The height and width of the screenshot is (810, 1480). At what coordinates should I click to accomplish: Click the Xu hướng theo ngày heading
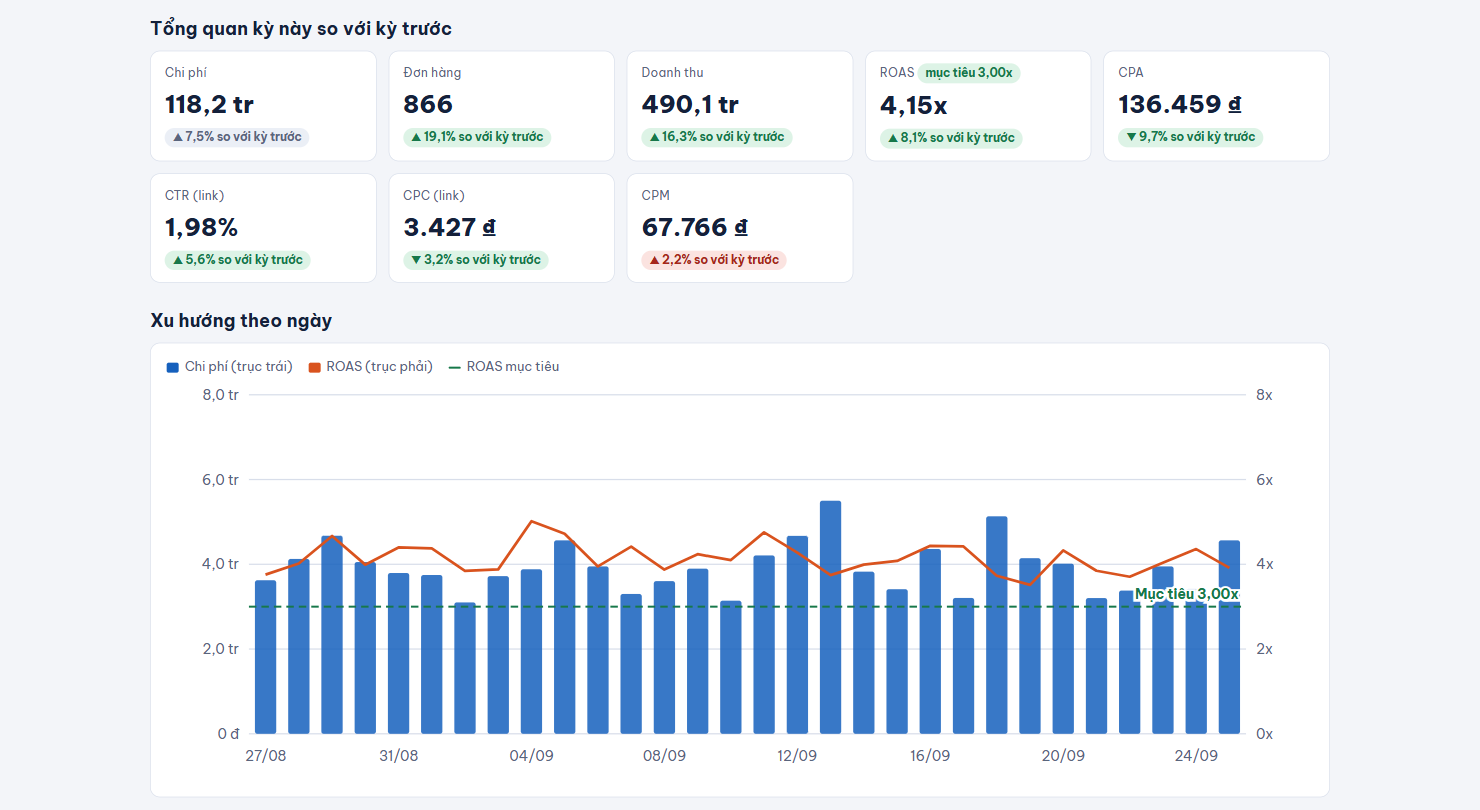(x=241, y=321)
